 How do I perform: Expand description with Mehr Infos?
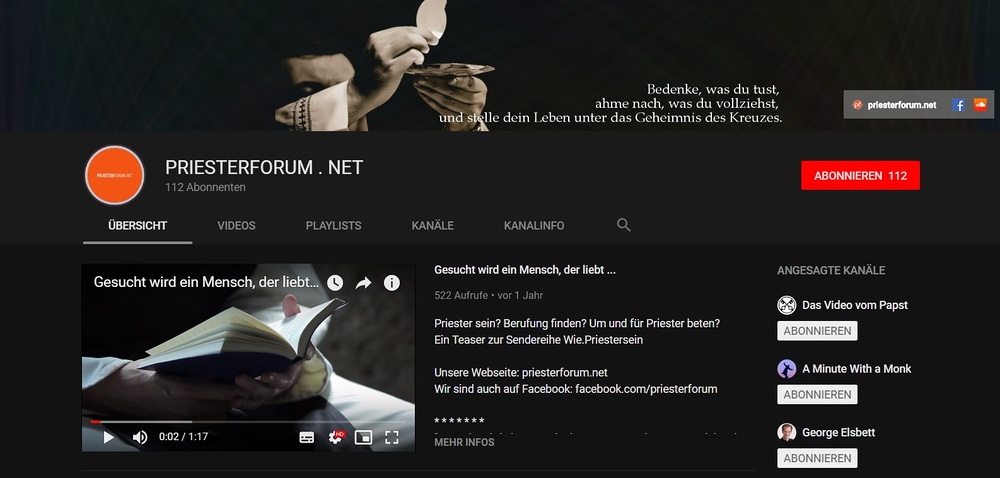pyautogui.click(x=464, y=442)
